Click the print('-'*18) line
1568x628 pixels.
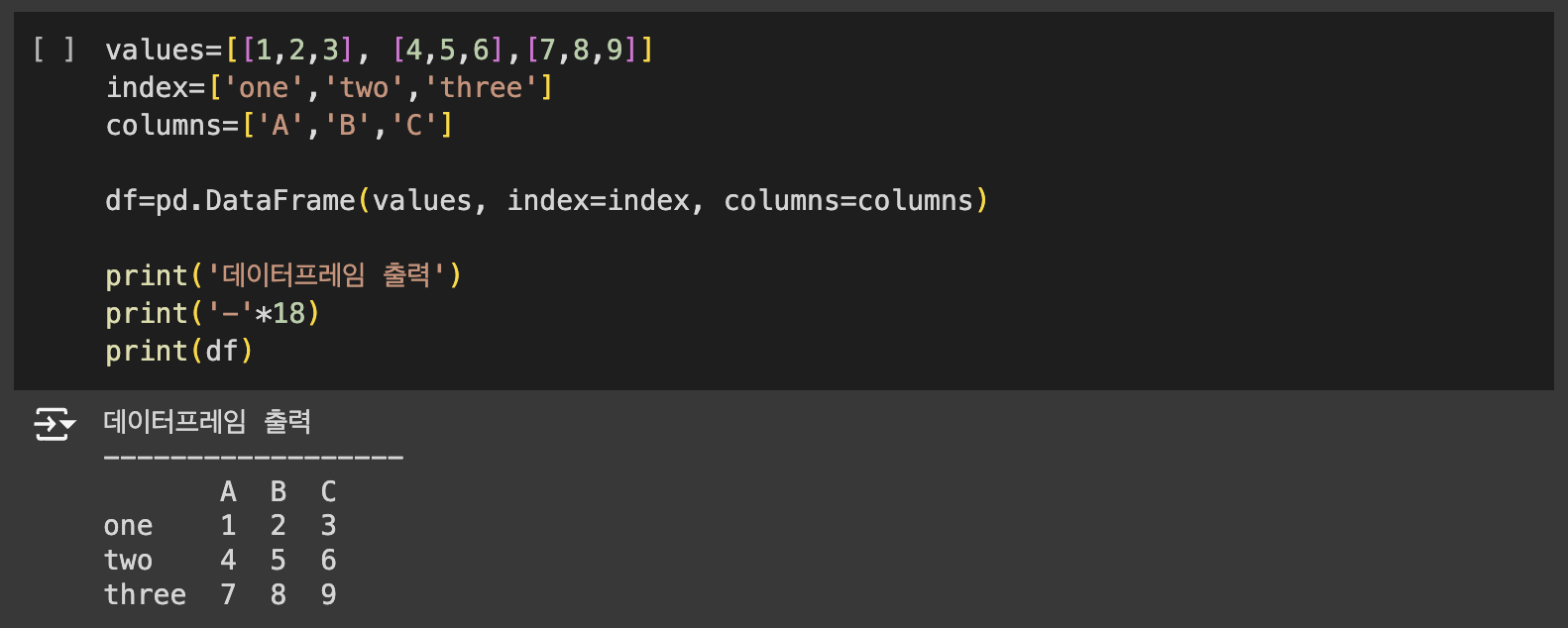click(x=212, y=313)
